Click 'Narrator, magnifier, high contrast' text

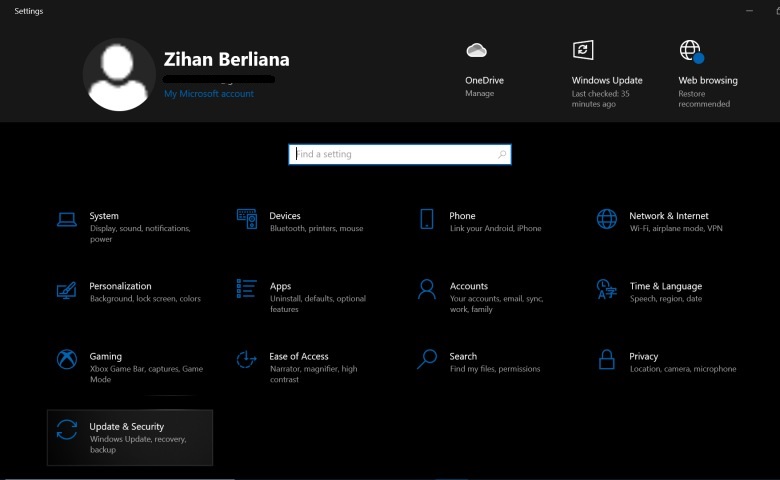click(313, 374)
